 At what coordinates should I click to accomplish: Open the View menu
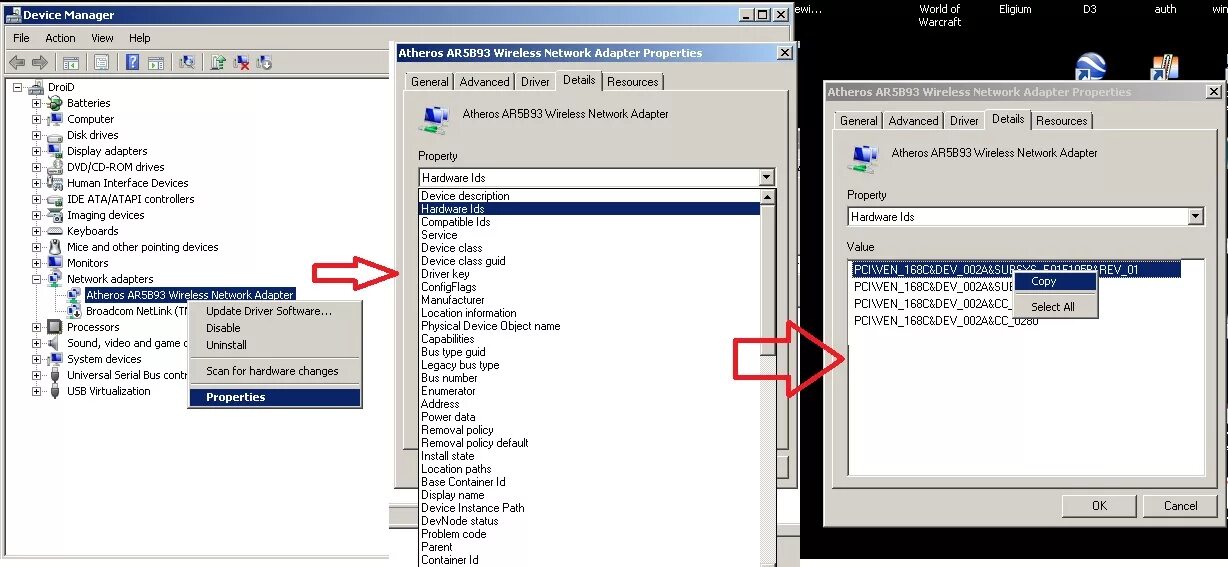click(102, 38)
